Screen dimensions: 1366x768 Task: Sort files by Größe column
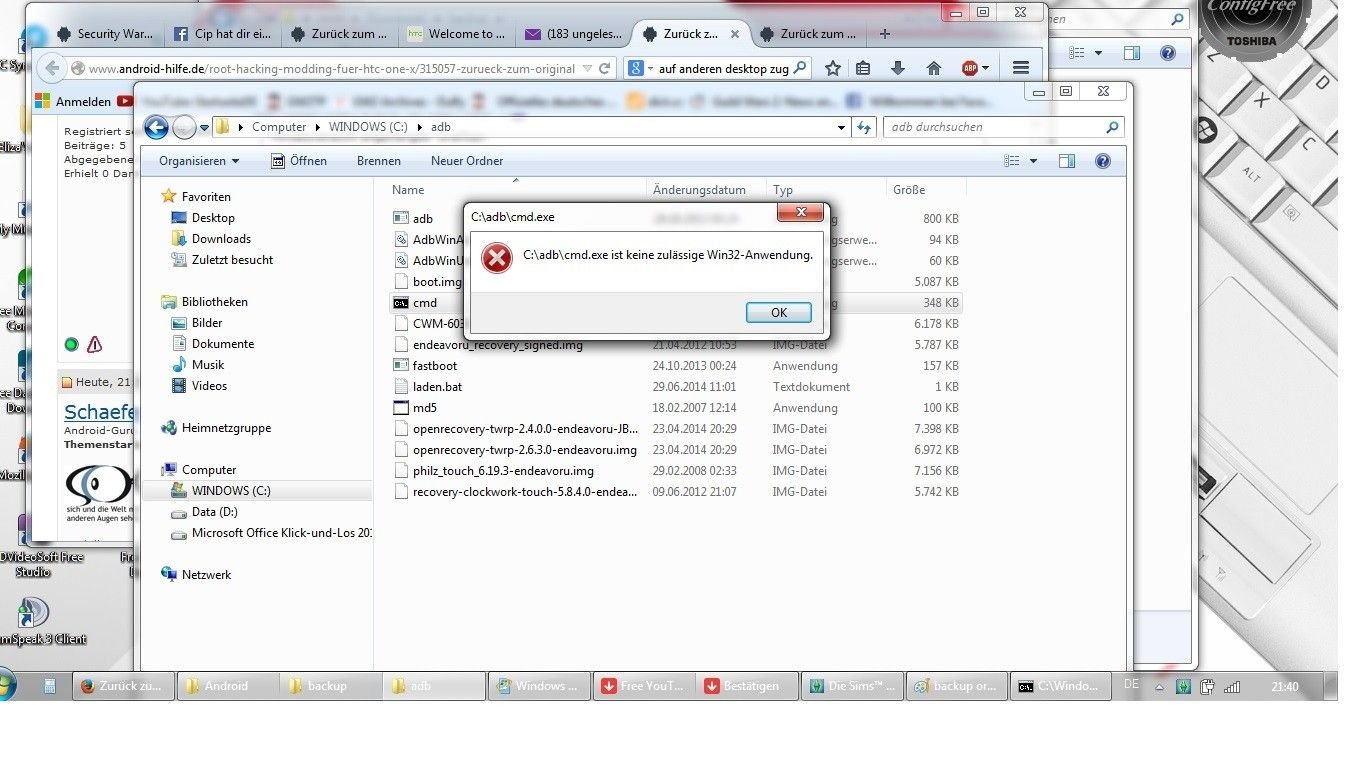(x=909, y=190)
